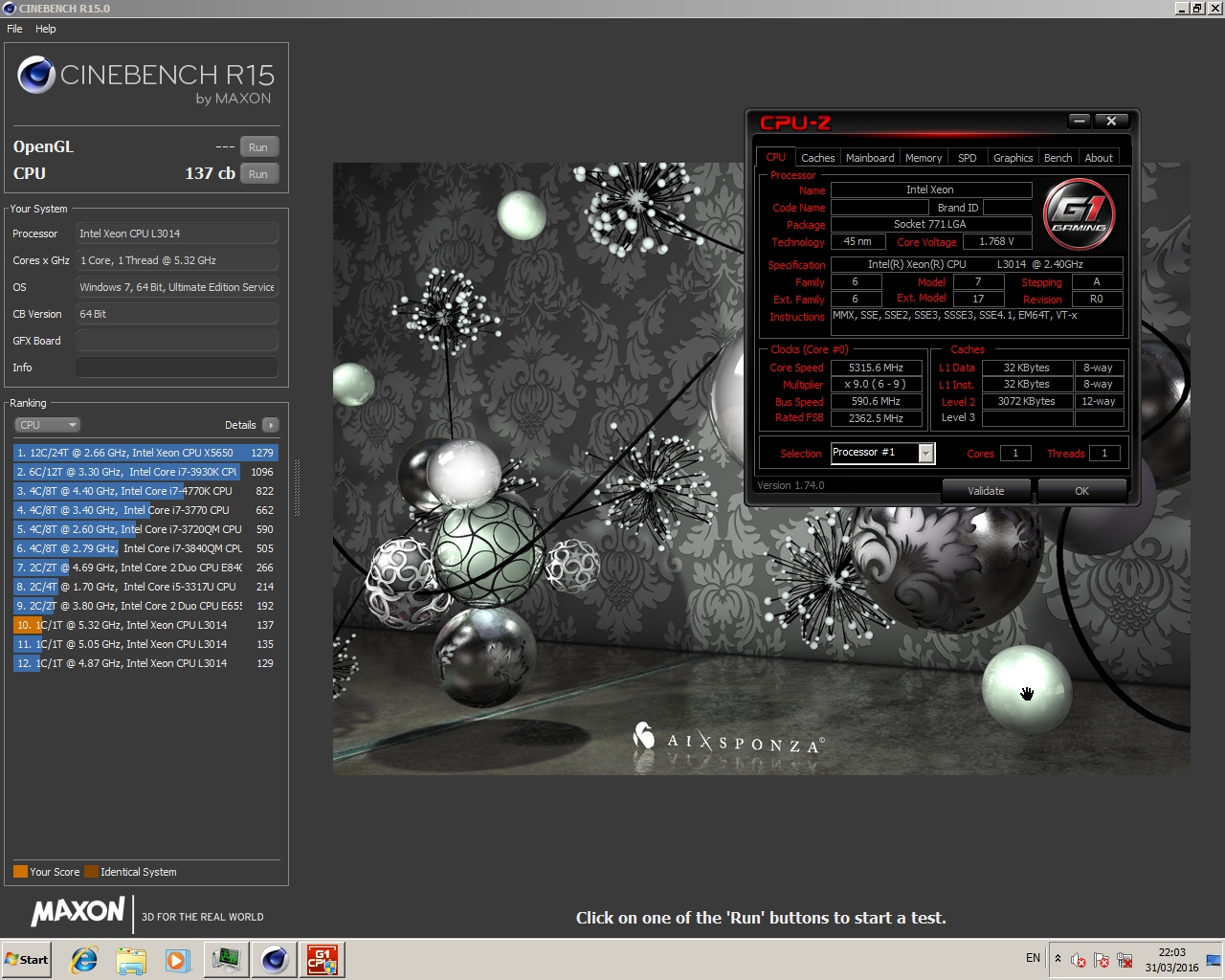Click the volume muted tray icon
1225x980 pixels.
pos(1079,960)
